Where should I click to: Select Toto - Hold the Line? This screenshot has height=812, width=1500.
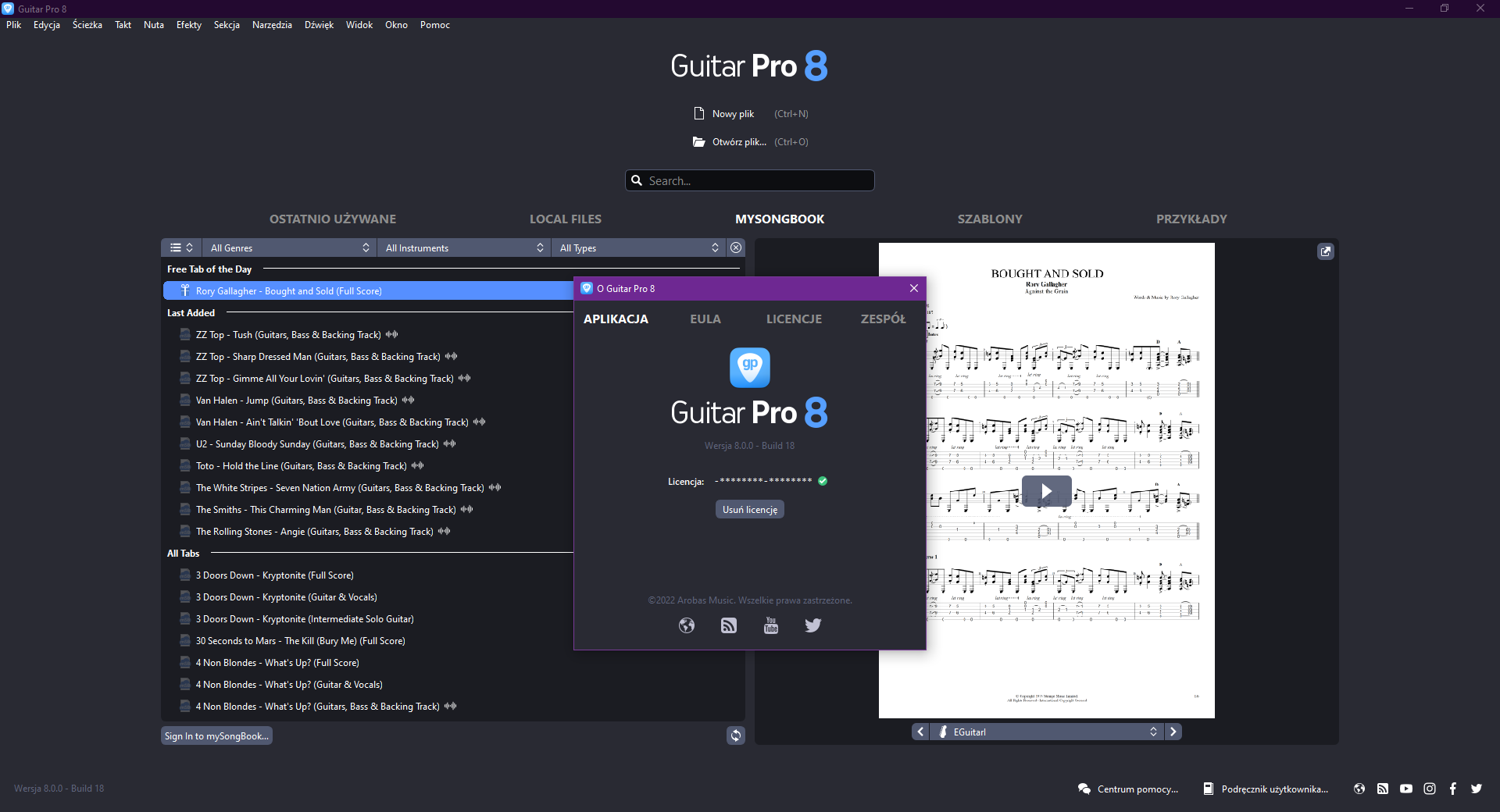click(302, 465)
